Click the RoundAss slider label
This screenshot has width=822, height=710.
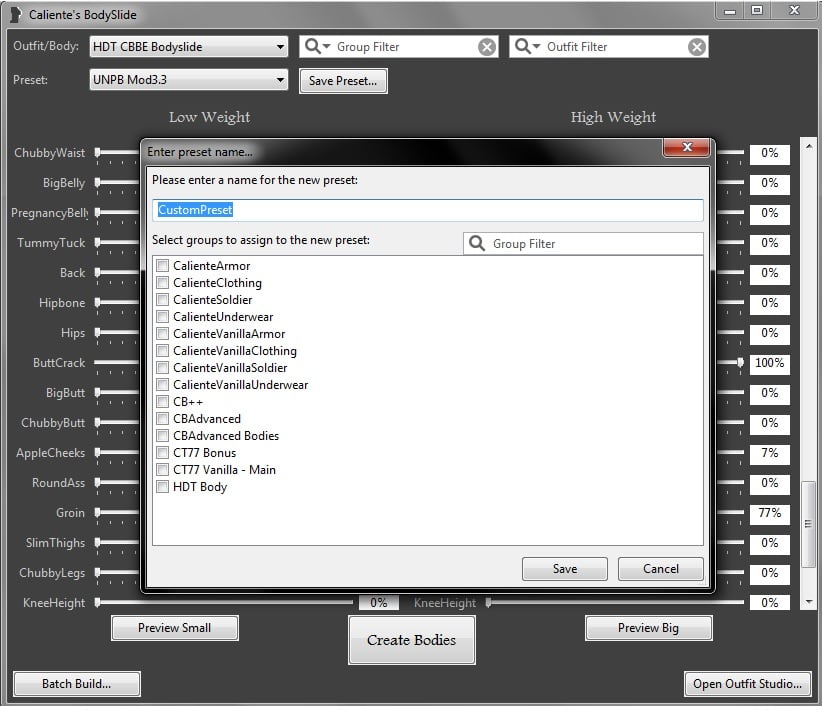pos(58,482)
